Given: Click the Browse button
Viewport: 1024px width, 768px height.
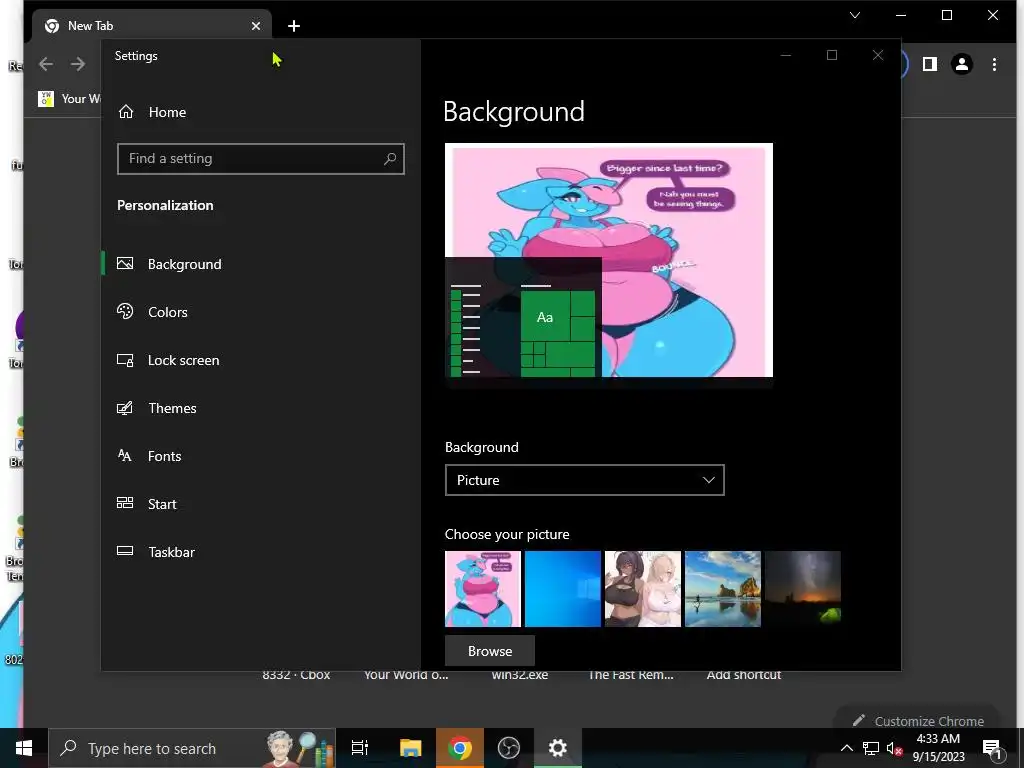Looking at the screenshot, I should click(490, 651).
